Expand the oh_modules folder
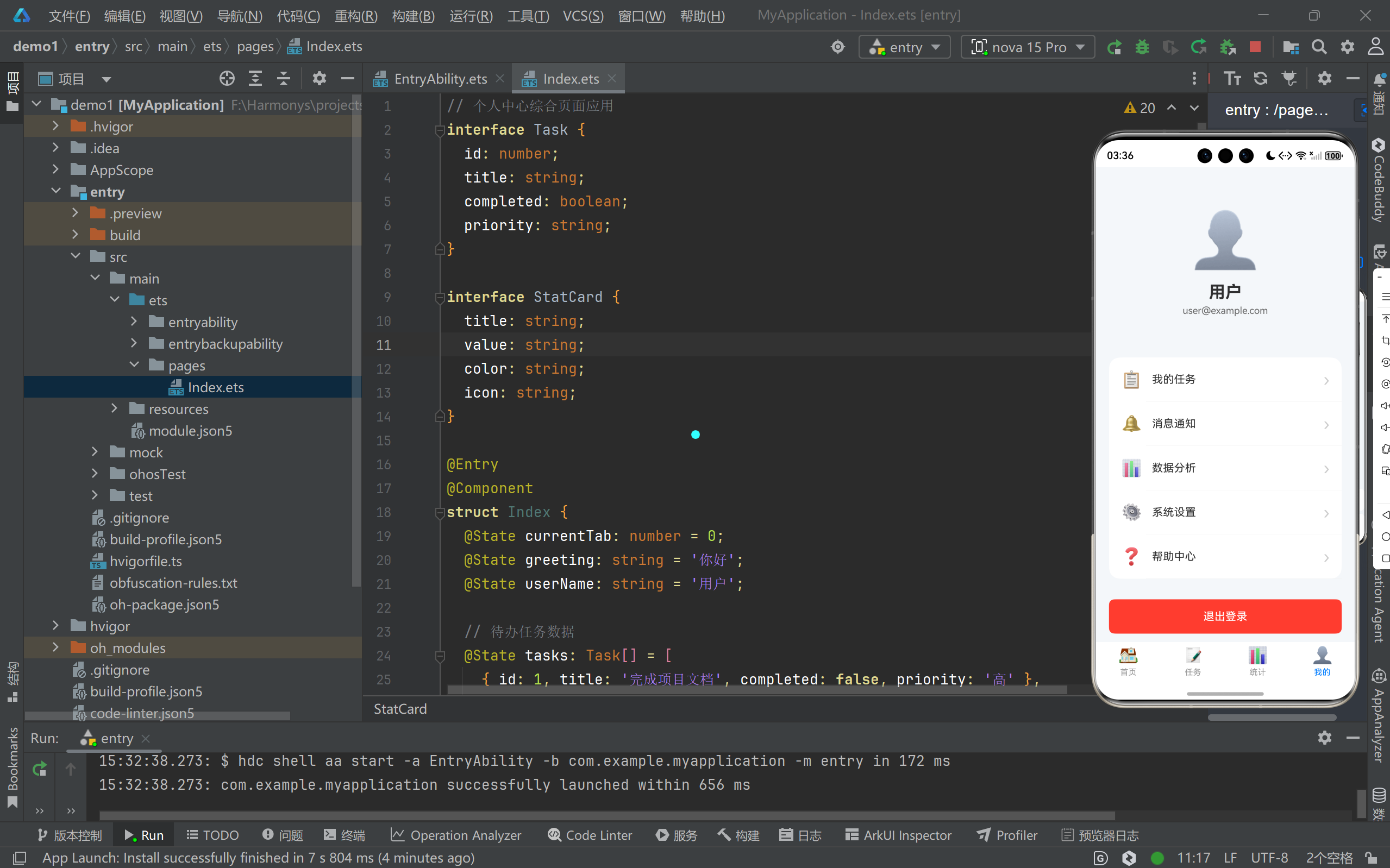 (55, 647)
